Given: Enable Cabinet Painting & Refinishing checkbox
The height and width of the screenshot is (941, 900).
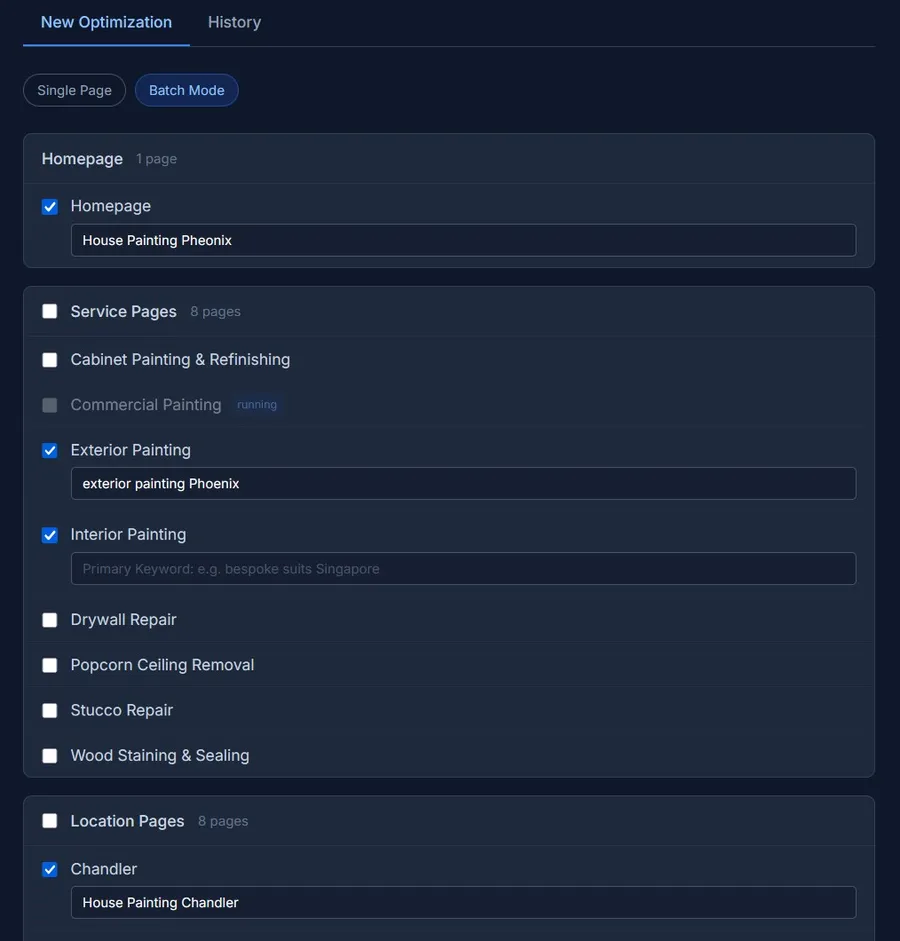Looking at the screenshot, I should tap(50, 360).
